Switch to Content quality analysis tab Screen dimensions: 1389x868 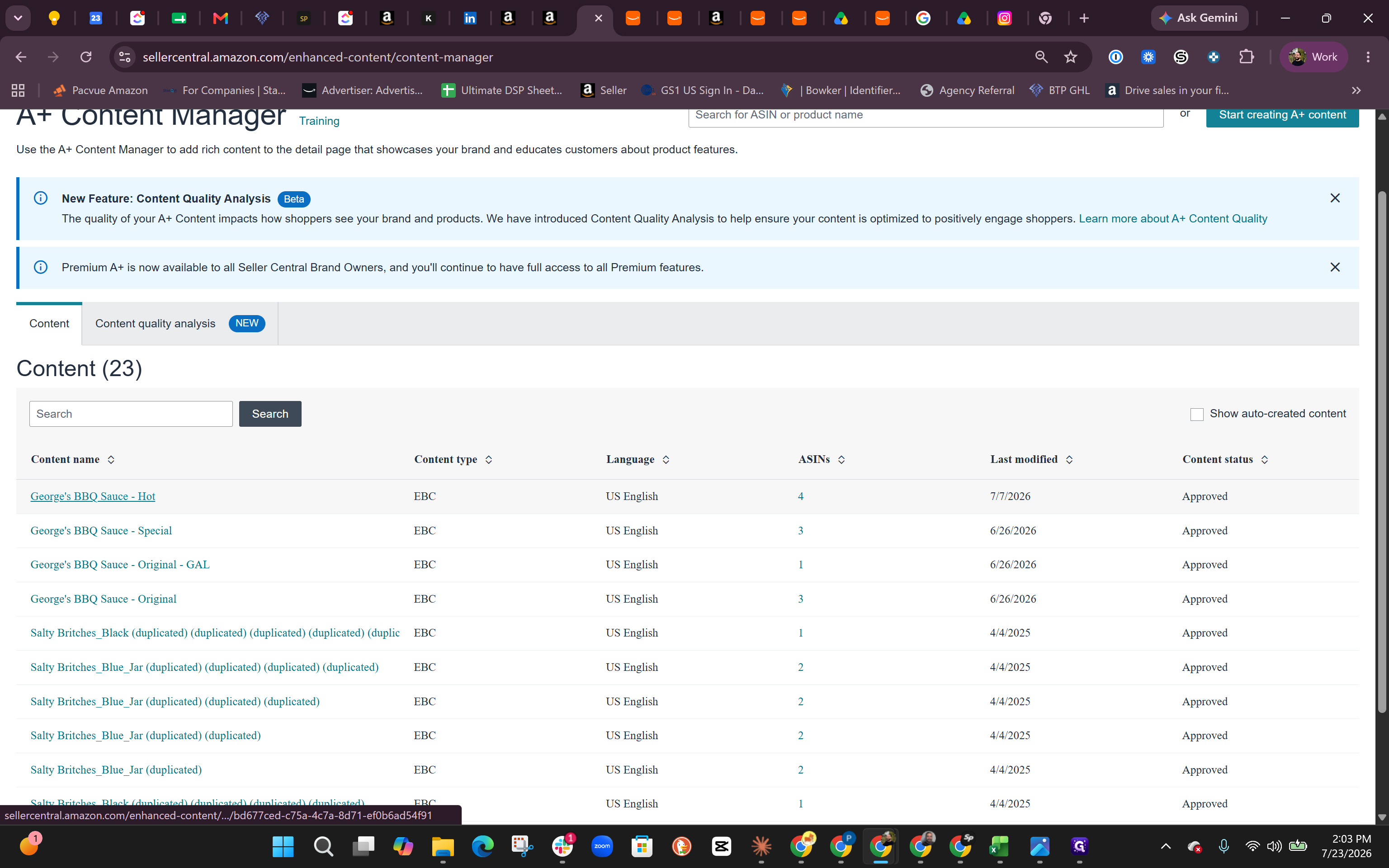click(180, 323)
